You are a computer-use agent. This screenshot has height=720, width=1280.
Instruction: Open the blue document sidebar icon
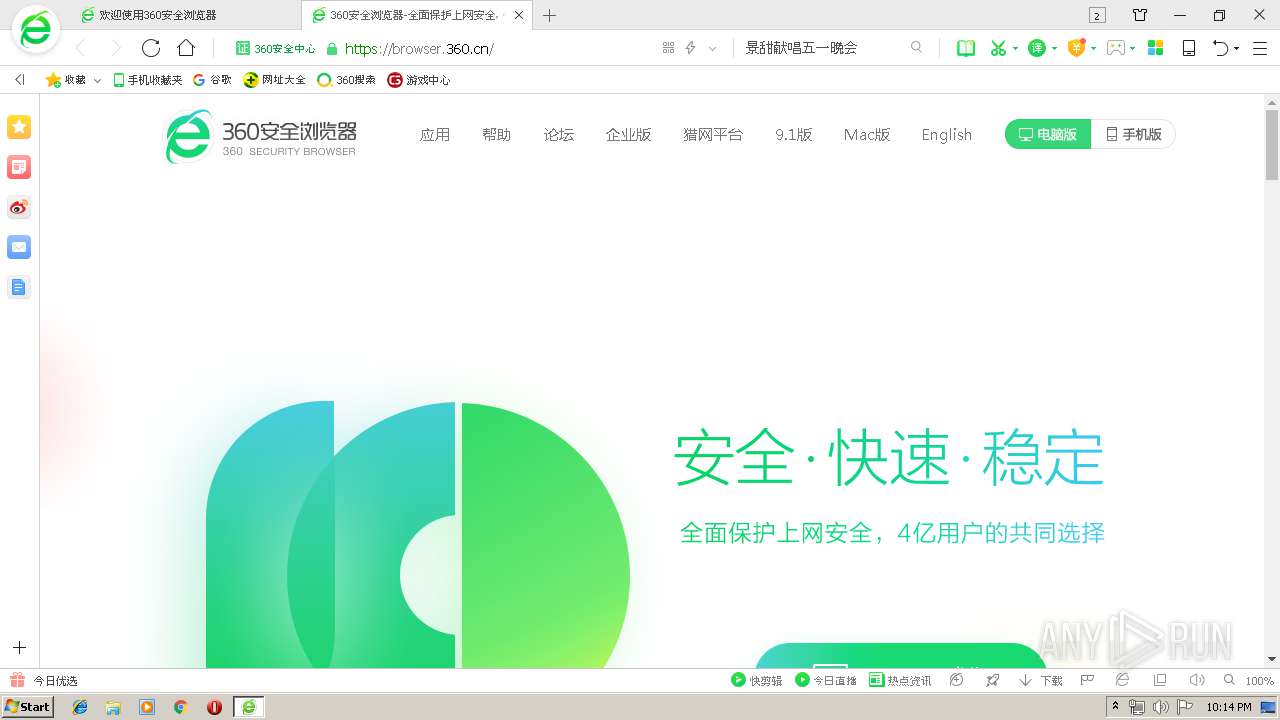(x=19, y=287)
